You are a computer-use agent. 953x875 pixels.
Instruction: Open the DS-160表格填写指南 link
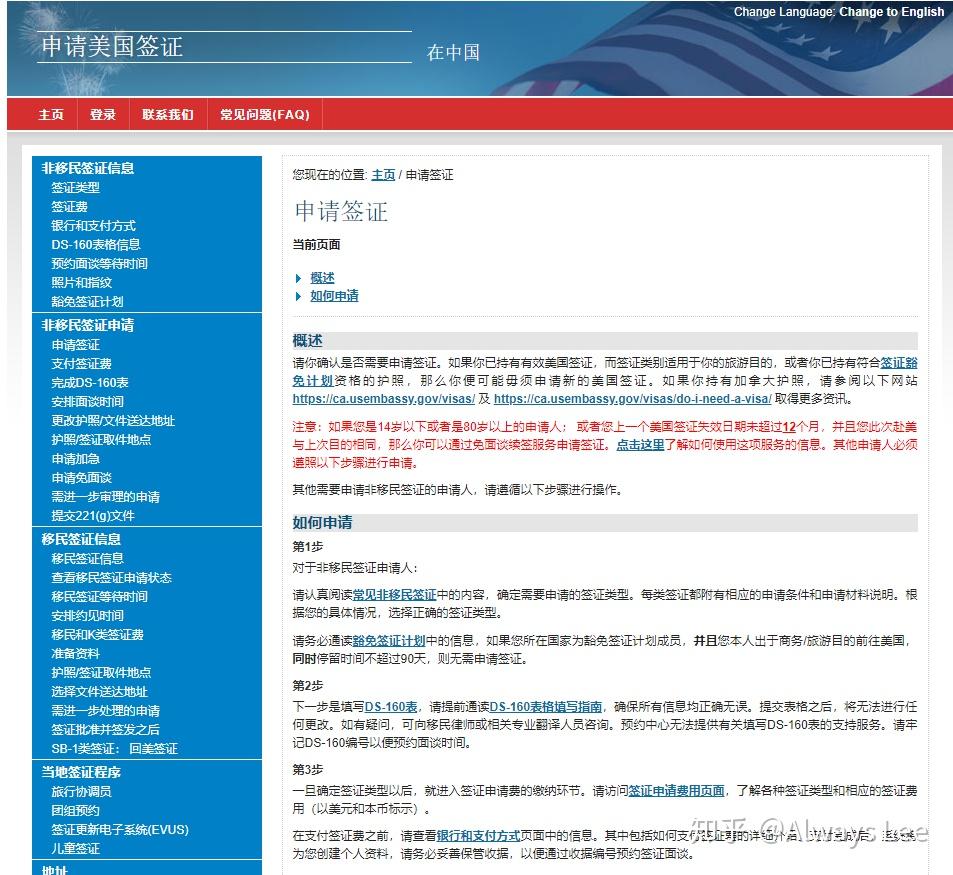coord(546,707)
